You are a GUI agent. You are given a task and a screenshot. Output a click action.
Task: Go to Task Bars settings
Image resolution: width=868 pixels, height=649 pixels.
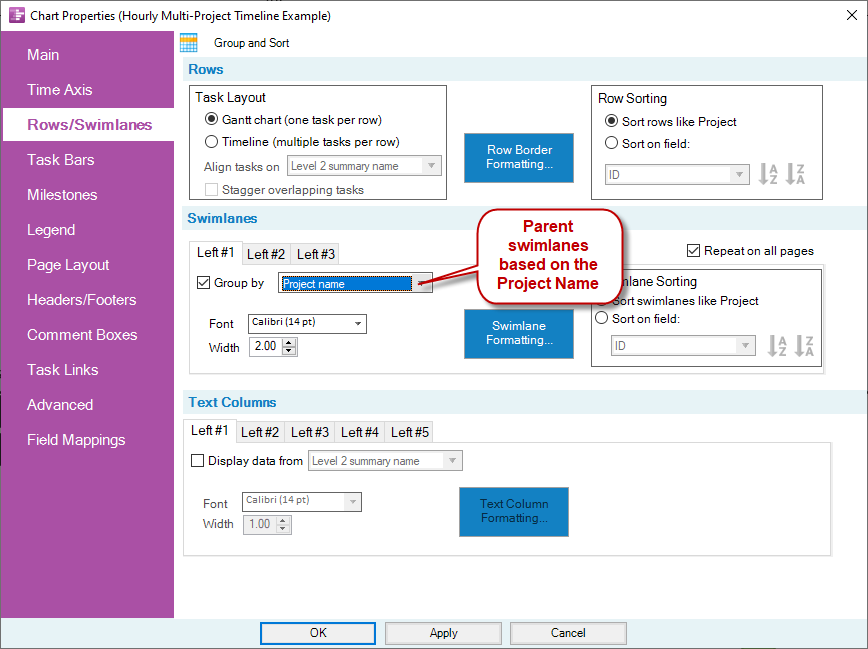click(x=61, y=159)
